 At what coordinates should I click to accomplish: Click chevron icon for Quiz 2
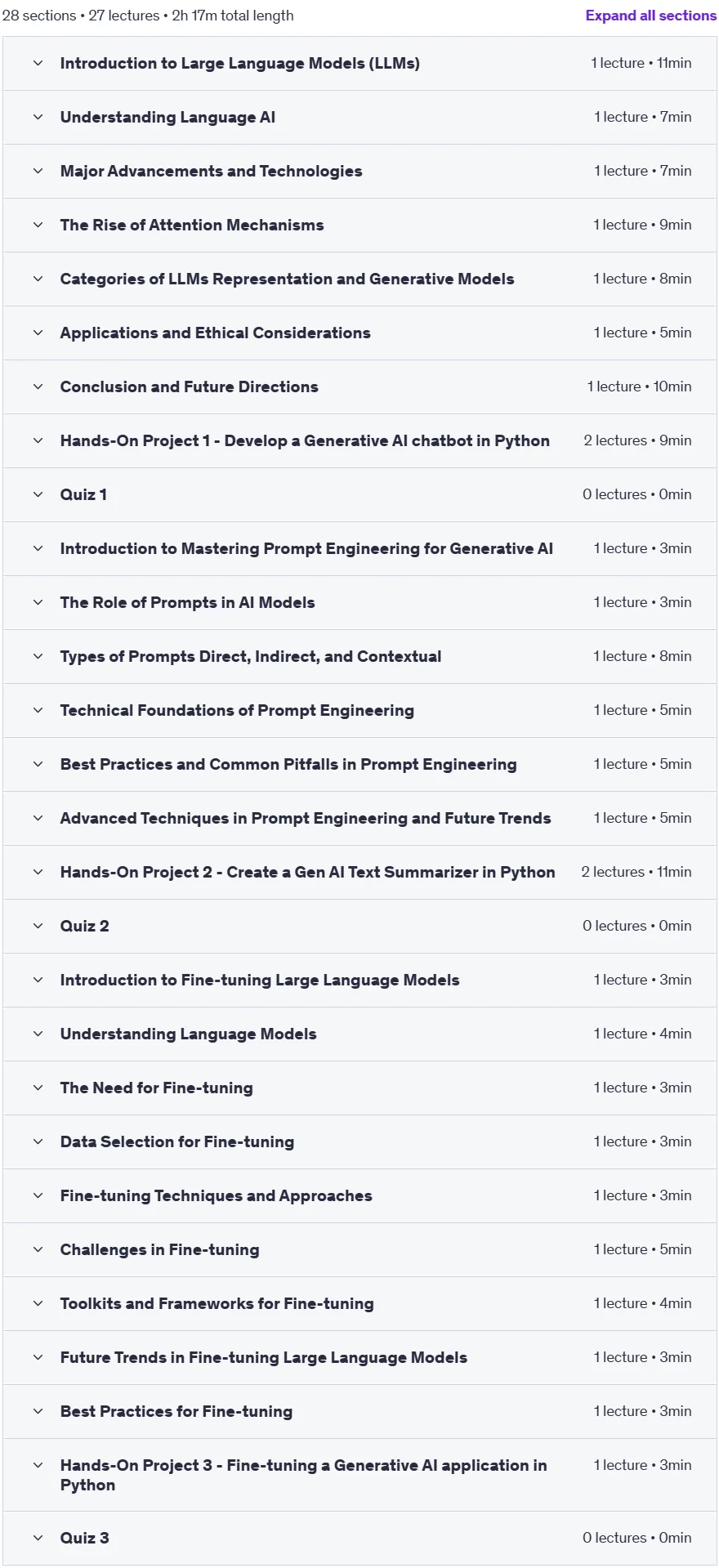(x=38, y=926)
